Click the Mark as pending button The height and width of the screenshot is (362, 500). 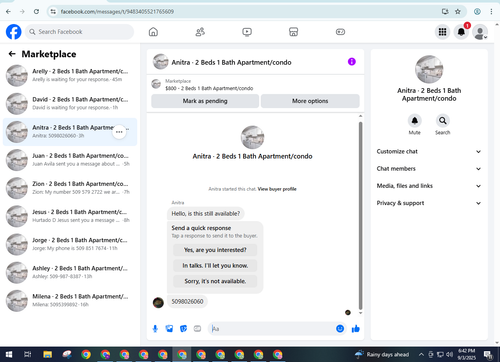point(205,101)
